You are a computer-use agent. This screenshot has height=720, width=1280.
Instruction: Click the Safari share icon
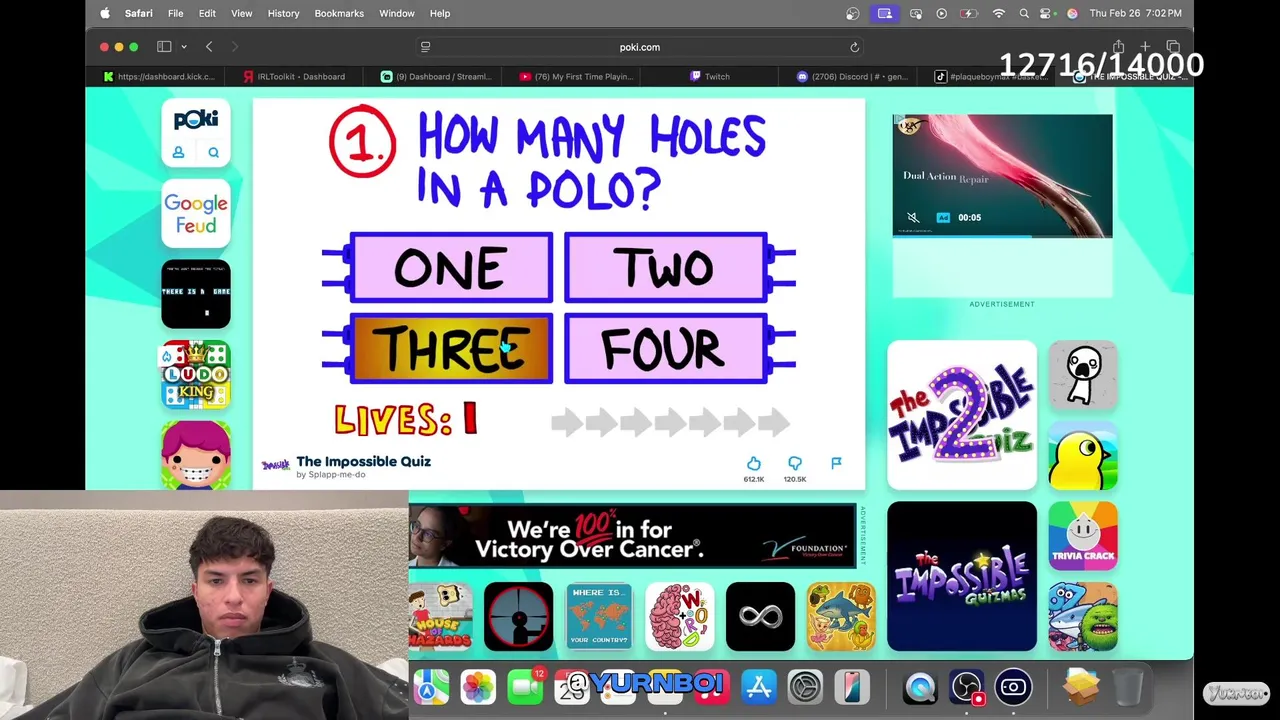(x=1118, y=47)
